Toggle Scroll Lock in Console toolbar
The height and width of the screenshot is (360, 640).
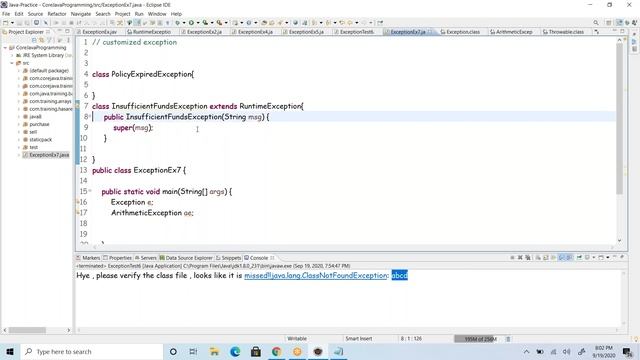[545, 258]
